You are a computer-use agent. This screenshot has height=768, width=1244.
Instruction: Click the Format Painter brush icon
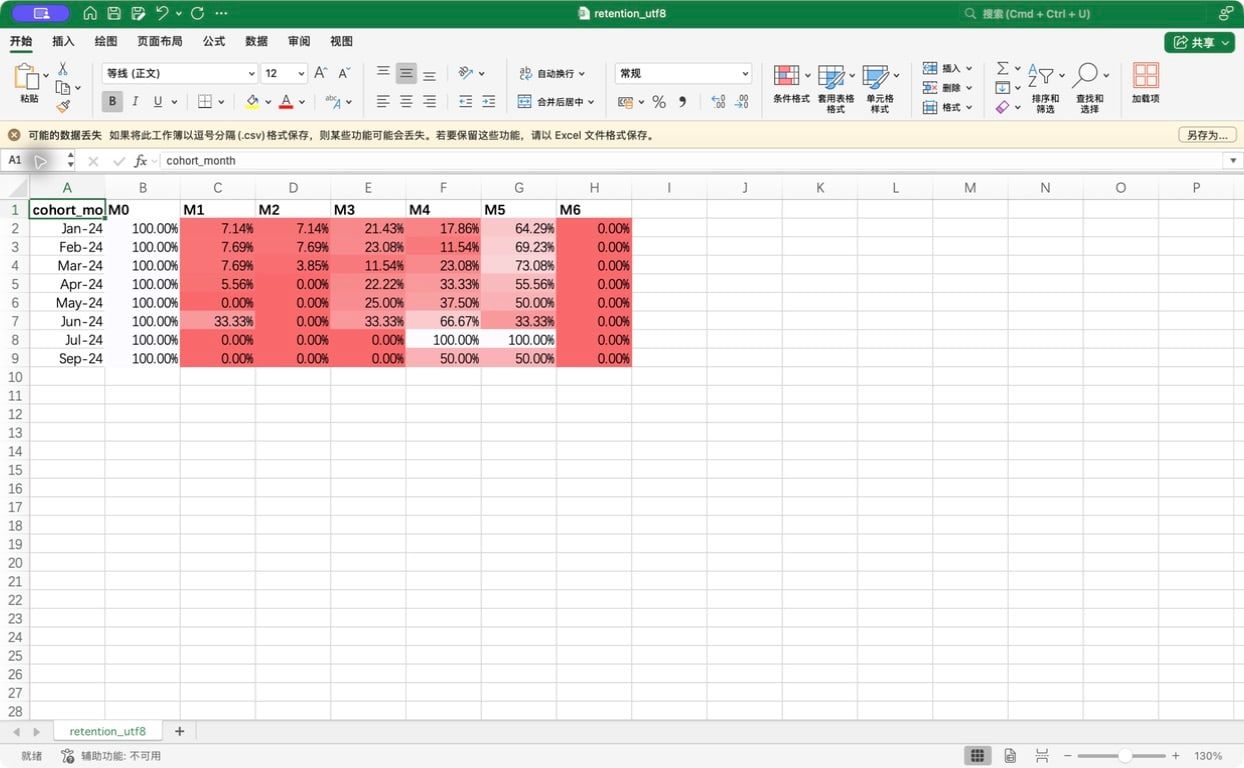click(x=63, y=106)
